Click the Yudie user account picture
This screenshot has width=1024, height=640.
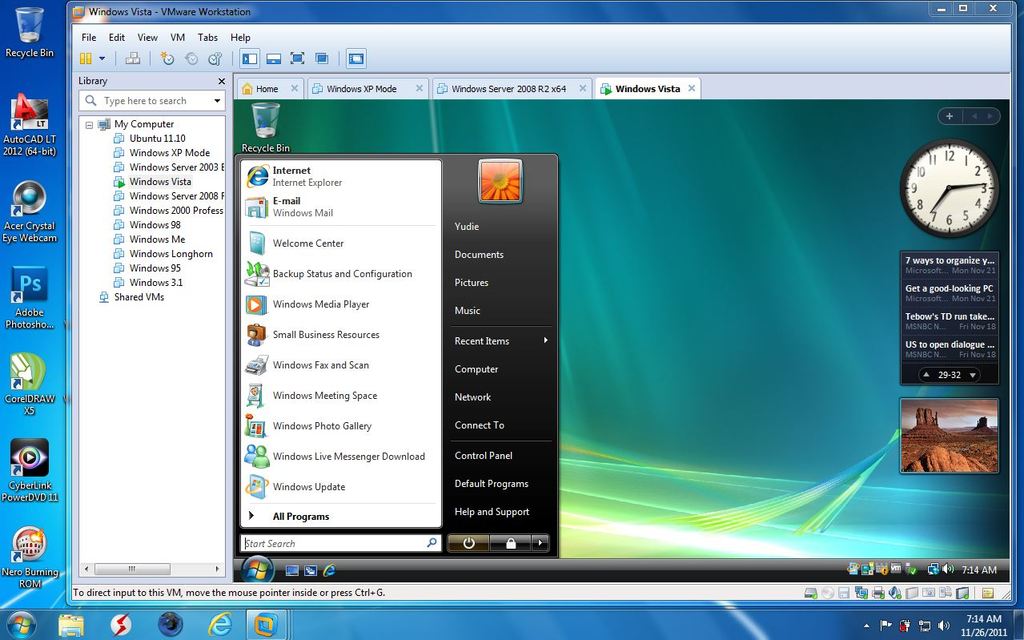500,181
